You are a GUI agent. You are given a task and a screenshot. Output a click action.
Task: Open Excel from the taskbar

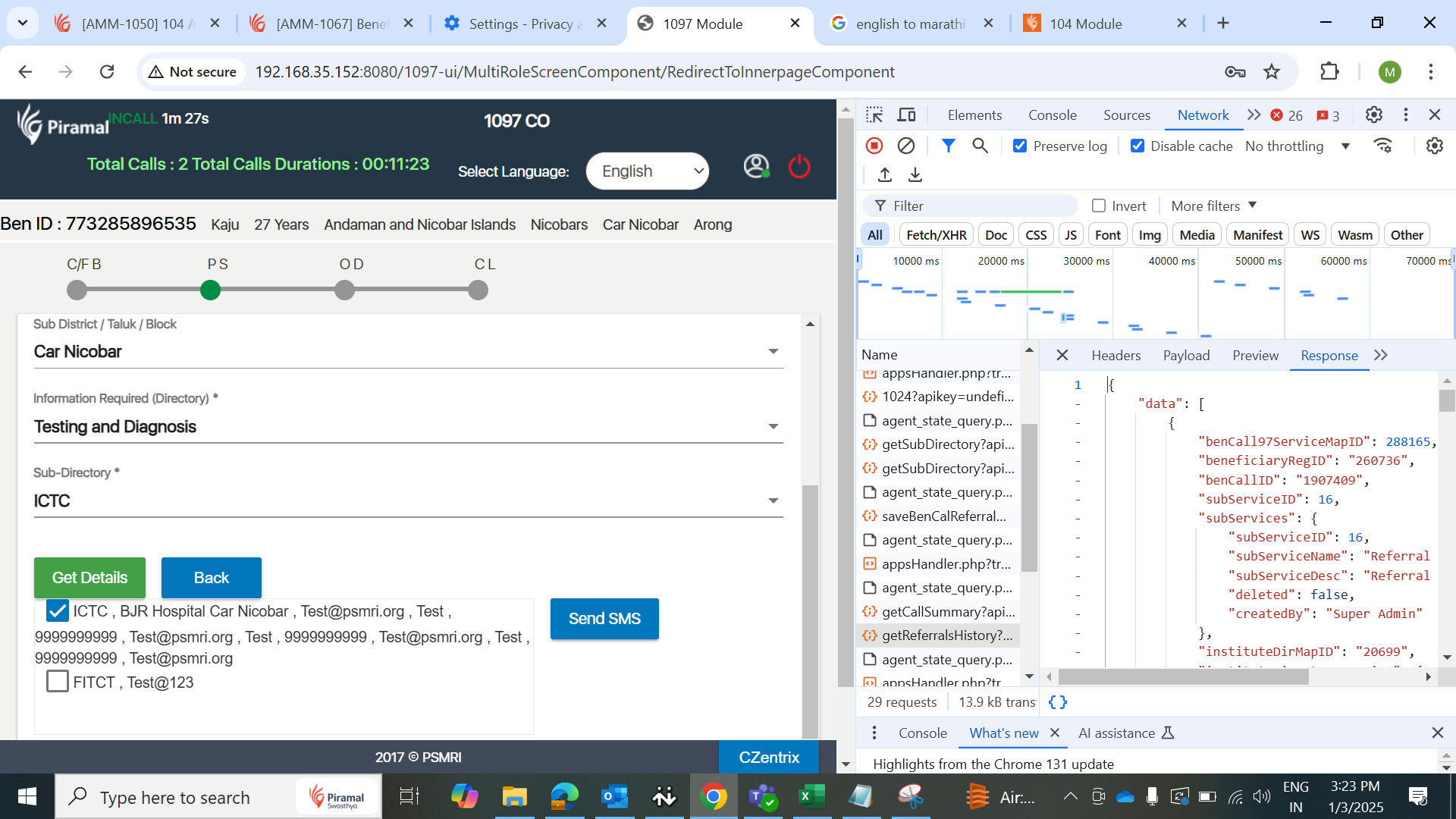pos(811,797)
